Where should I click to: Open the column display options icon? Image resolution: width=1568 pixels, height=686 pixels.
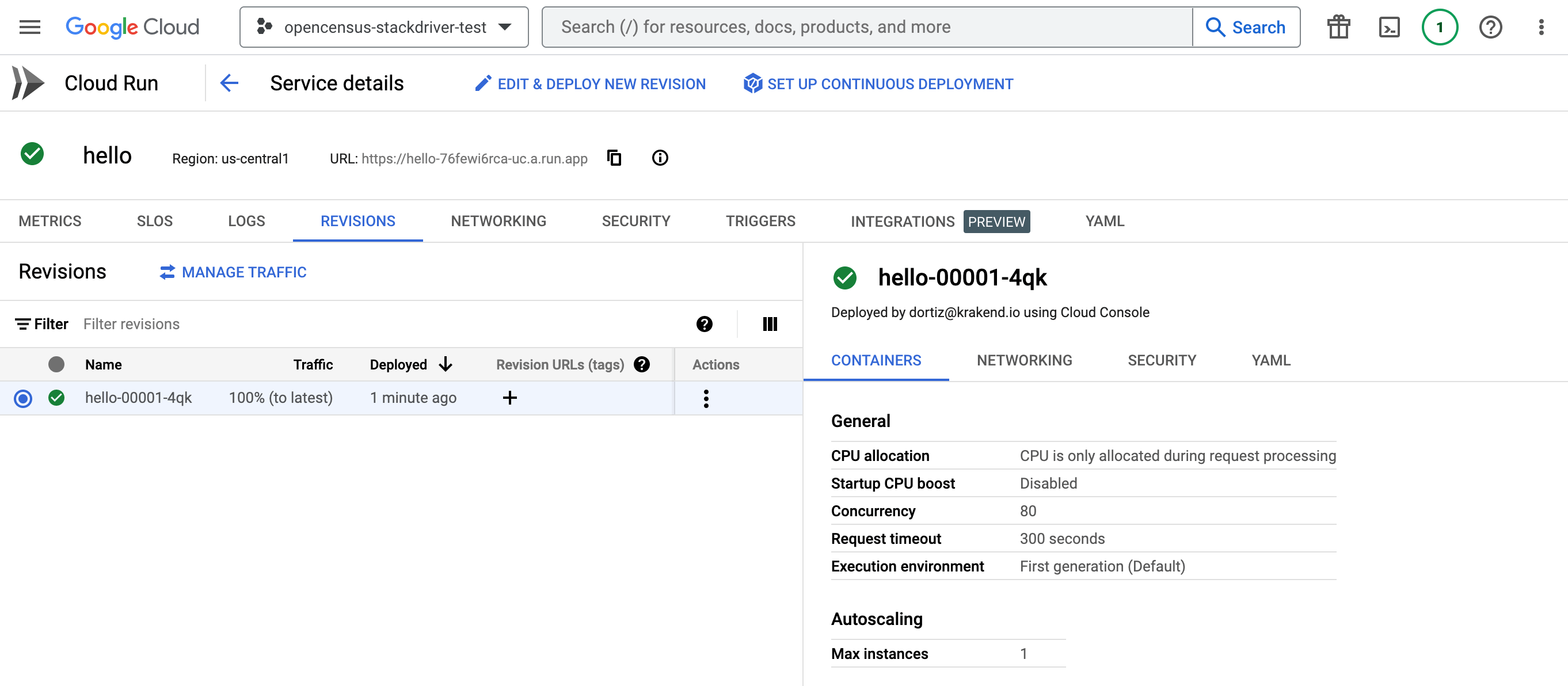(x=770, y=324)
